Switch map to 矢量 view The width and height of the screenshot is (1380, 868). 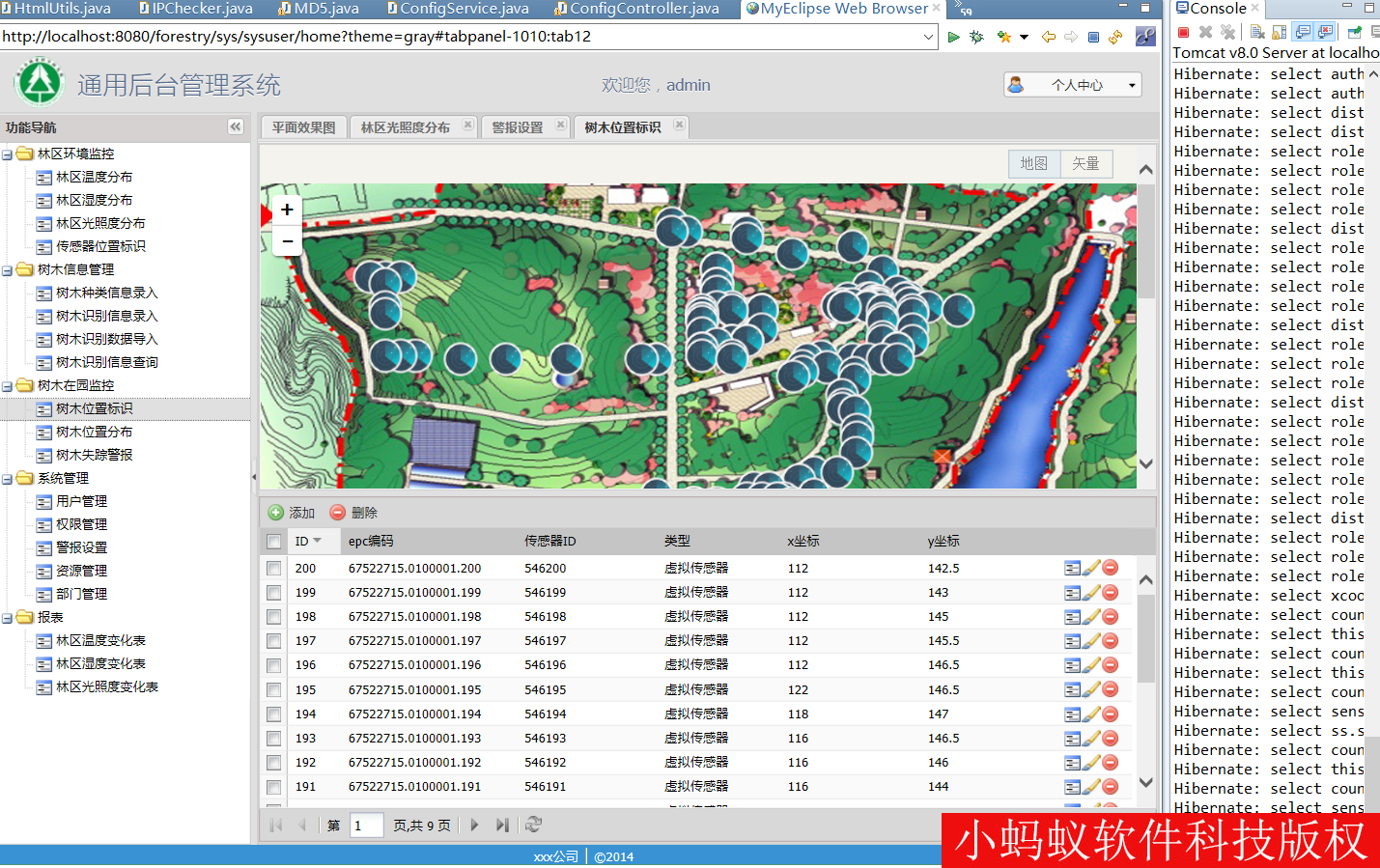(1086, 164)
